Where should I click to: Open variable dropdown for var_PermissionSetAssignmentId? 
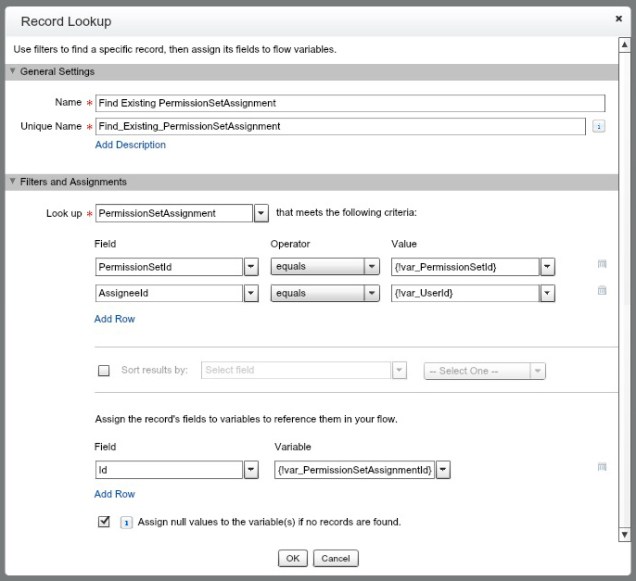pos(443,469)
